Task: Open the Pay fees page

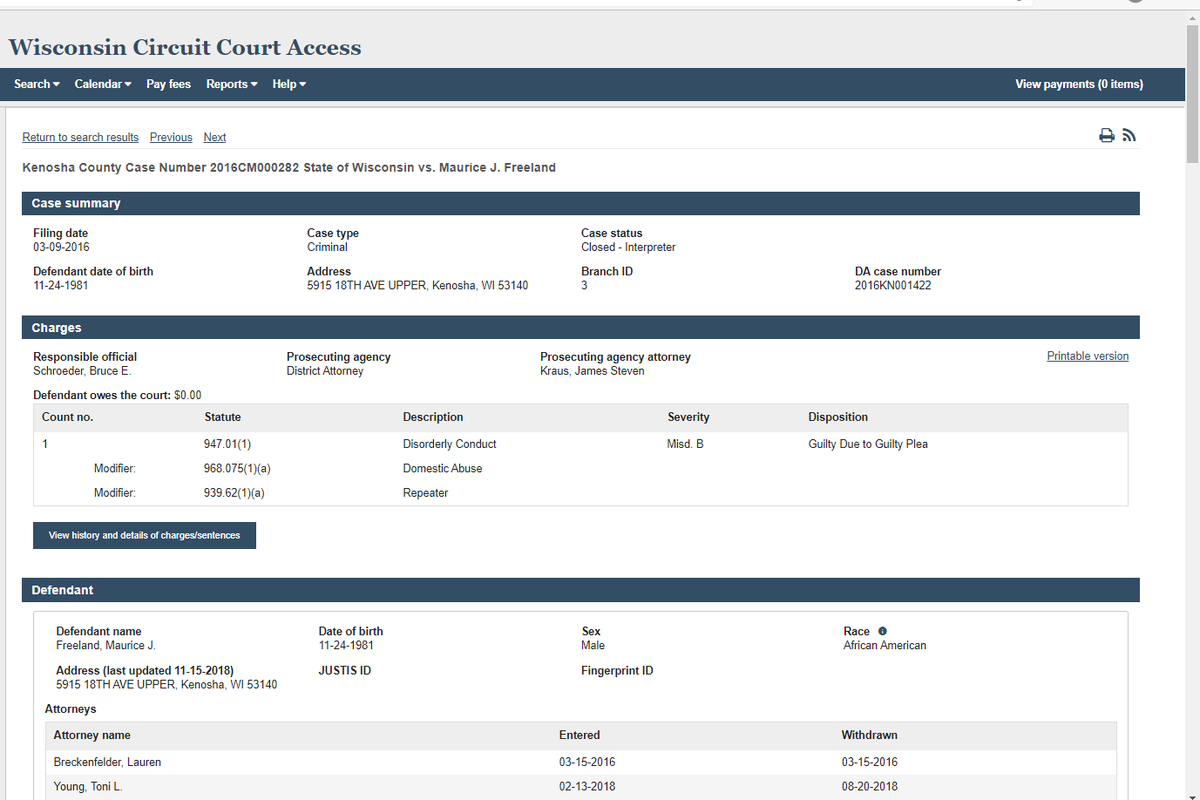Action: coord(168,84)
